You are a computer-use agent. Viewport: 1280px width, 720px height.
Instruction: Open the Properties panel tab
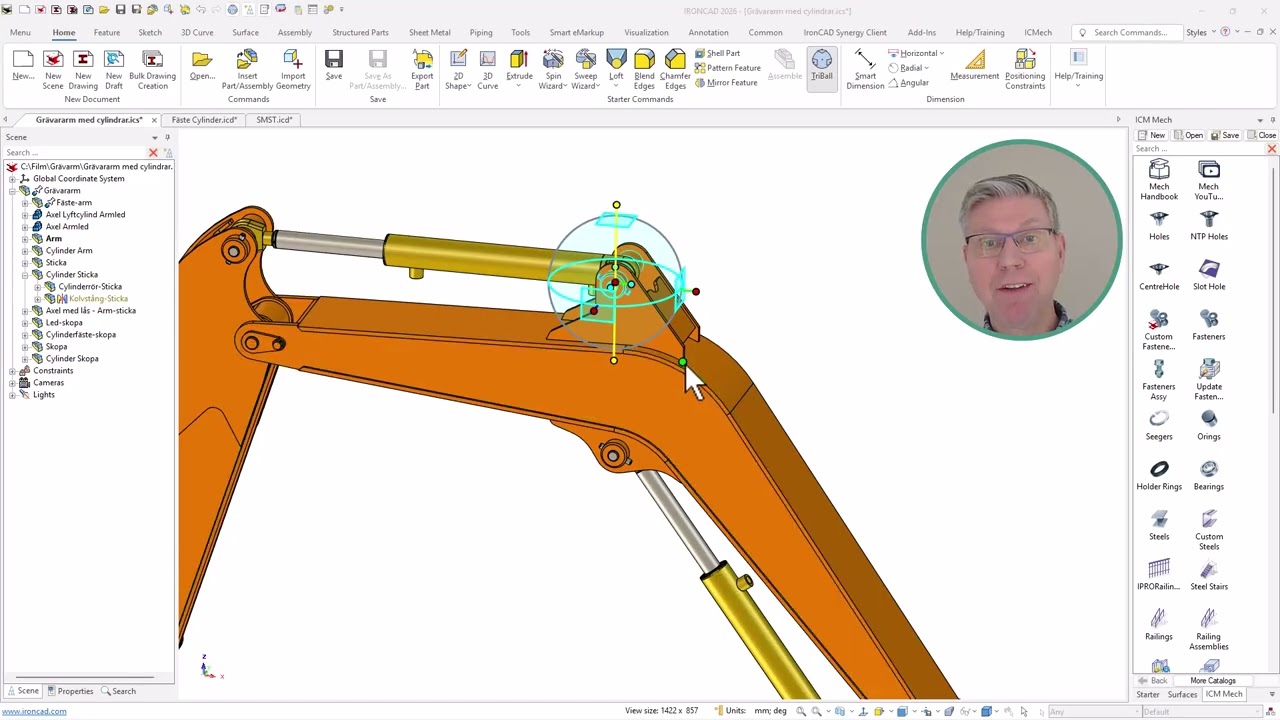click(x=70, y=691)
